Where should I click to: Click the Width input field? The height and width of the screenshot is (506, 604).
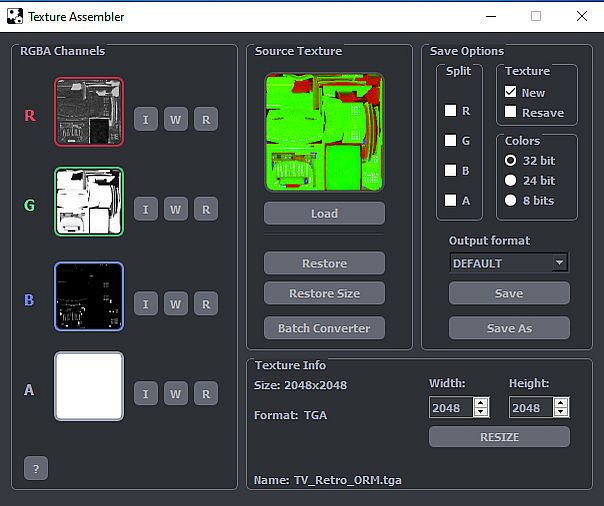click(451, 408)
